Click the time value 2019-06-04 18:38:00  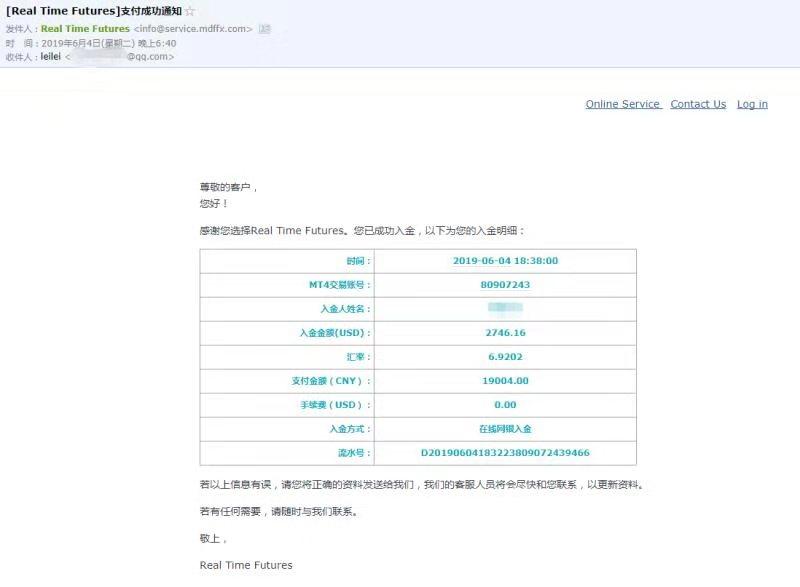coord(505,261)
